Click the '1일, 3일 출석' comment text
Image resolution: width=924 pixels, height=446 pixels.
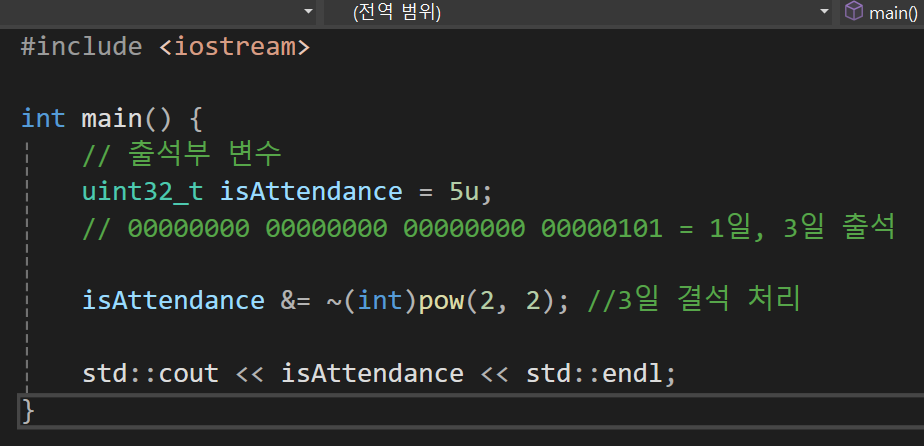pyautogui.click(x=803, y=227)
